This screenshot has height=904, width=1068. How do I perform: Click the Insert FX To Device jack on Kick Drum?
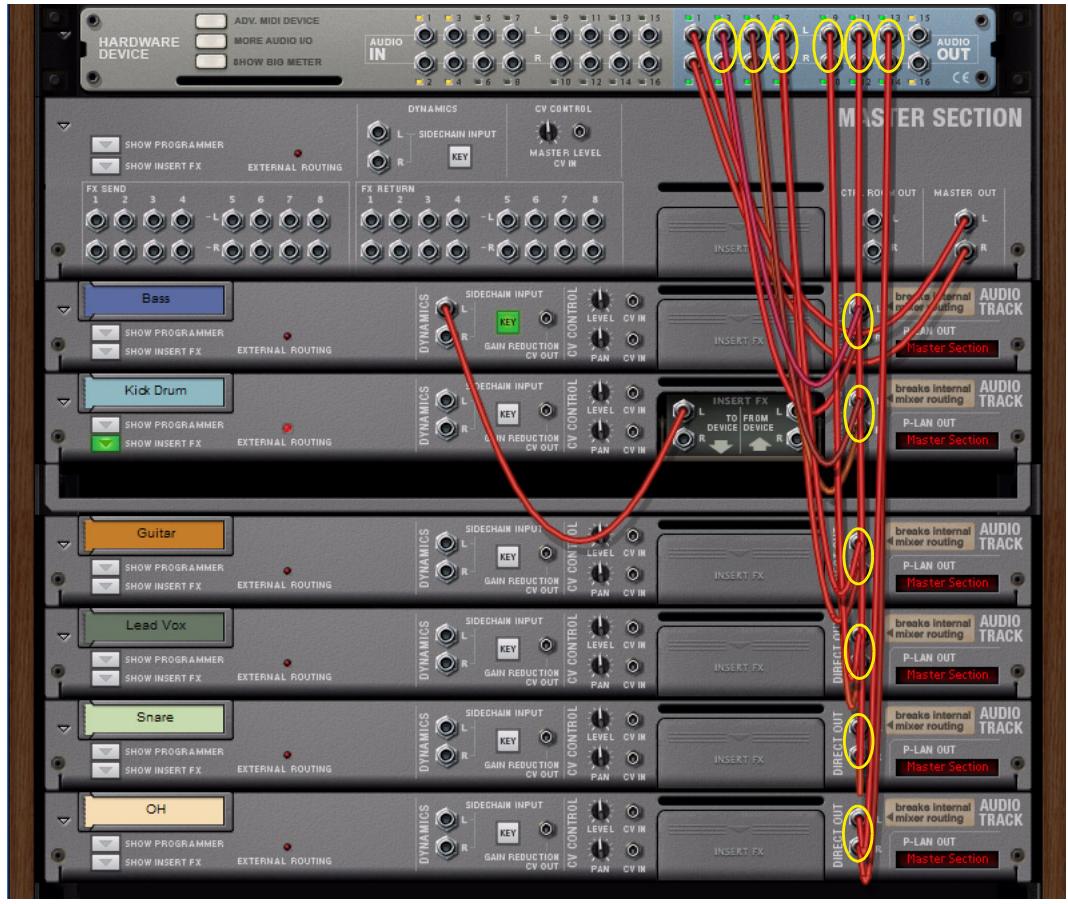pos(683,408)
